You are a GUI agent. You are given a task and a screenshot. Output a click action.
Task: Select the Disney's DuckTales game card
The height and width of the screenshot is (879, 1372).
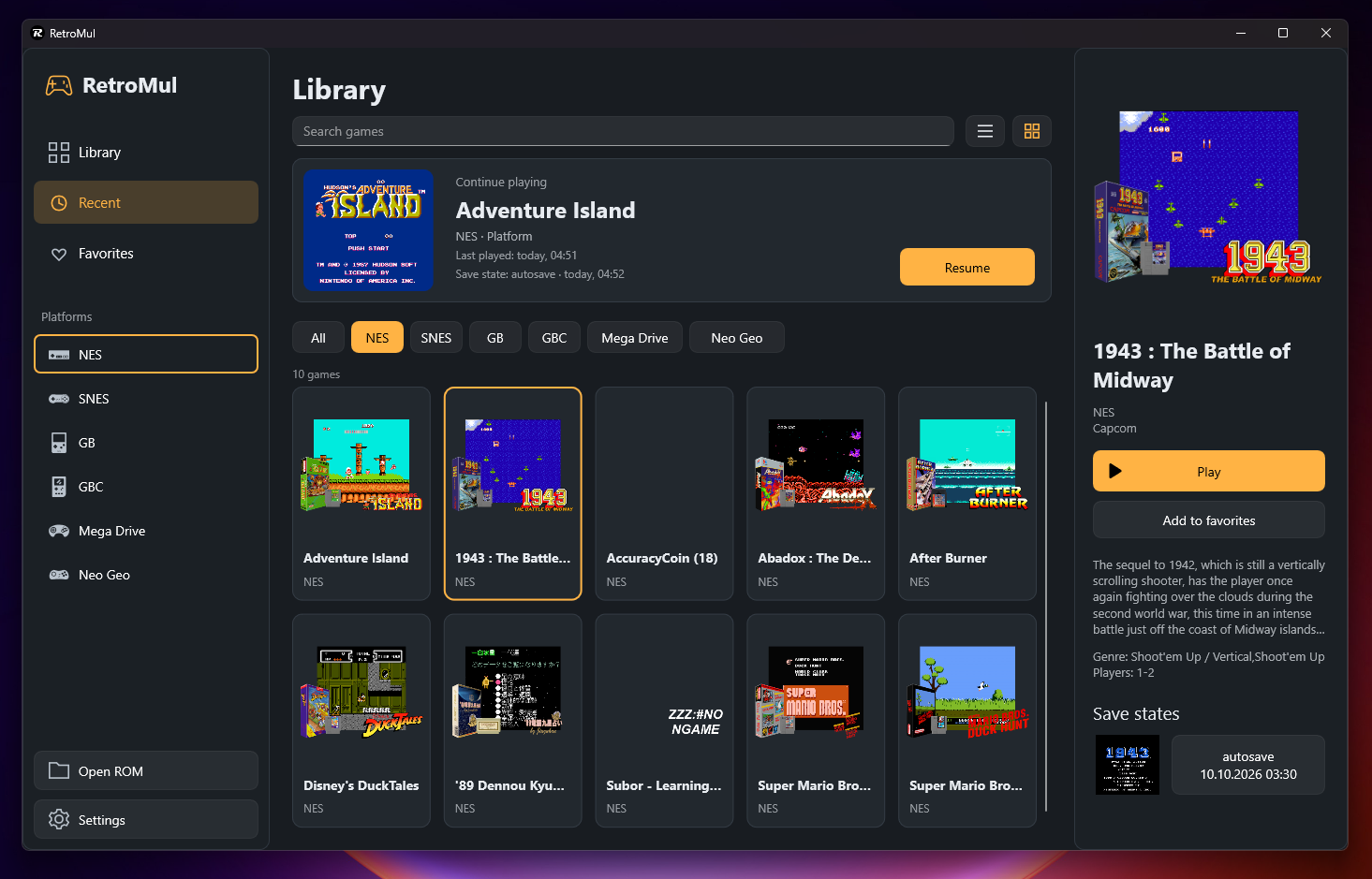361,721
